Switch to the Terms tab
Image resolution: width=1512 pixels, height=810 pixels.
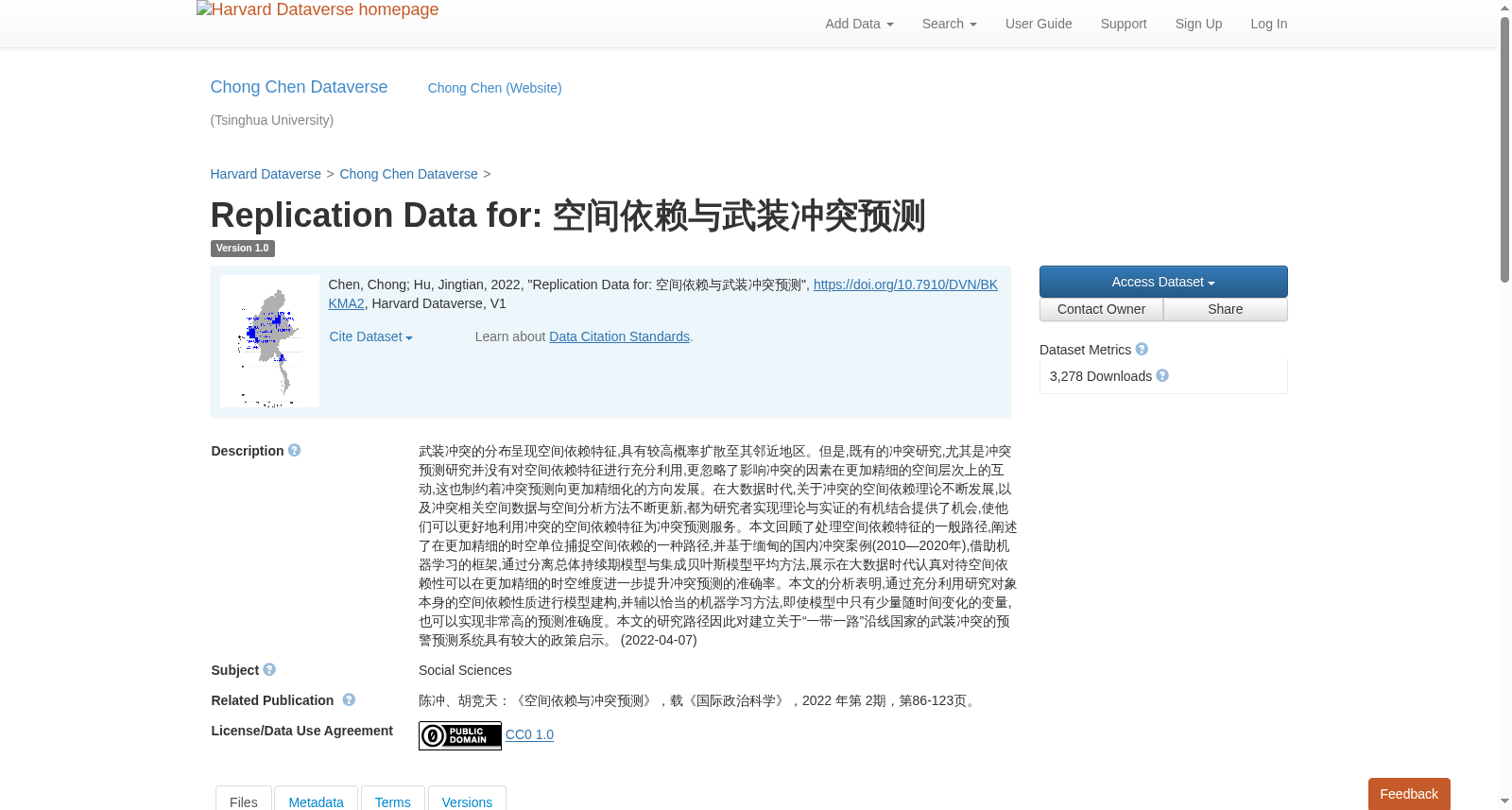pyautogui.click(x=392, y=800)
